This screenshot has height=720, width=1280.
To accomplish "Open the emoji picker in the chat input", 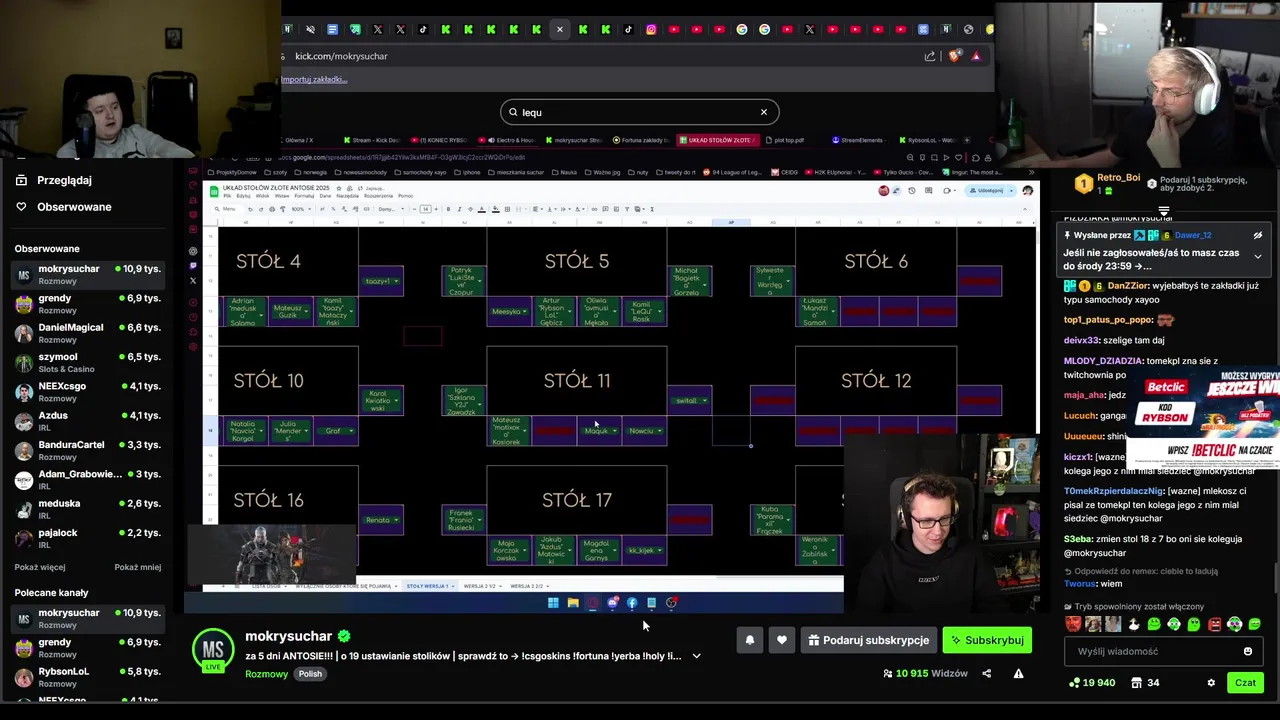I will pos(1247,651).
